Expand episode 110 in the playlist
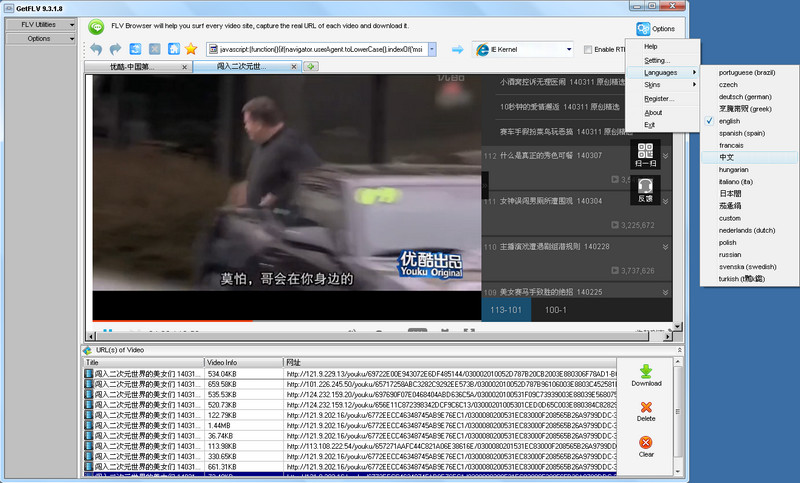The image size is (800, 483). 665,247
